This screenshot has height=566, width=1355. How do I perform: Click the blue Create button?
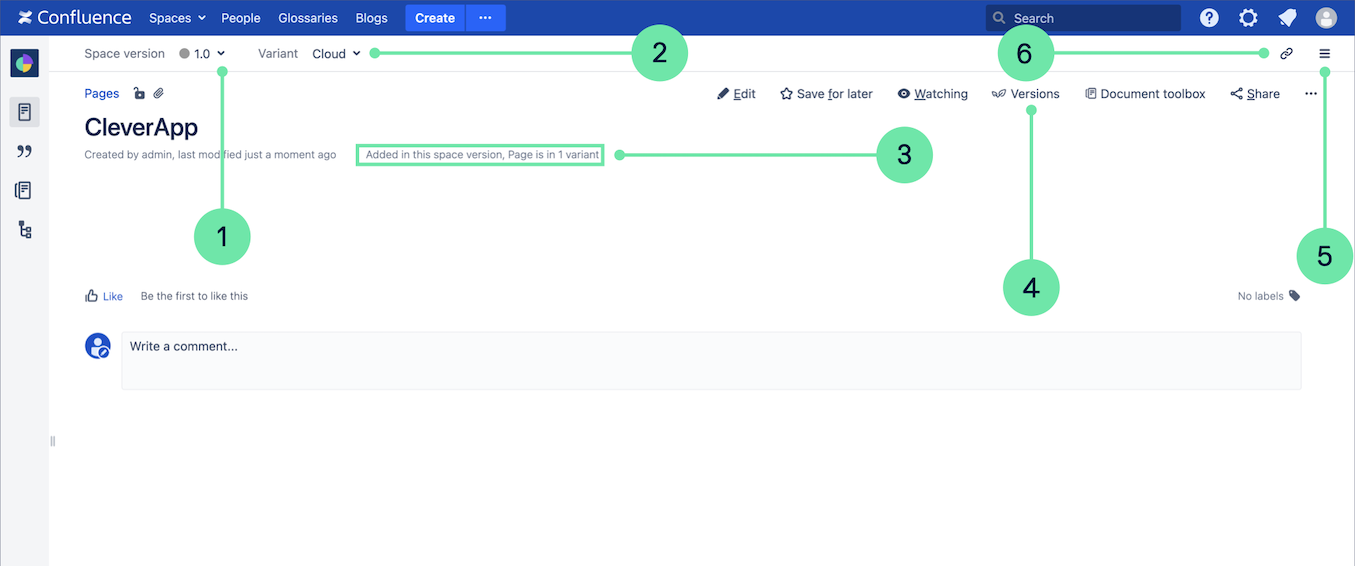[x=435, y=18]
